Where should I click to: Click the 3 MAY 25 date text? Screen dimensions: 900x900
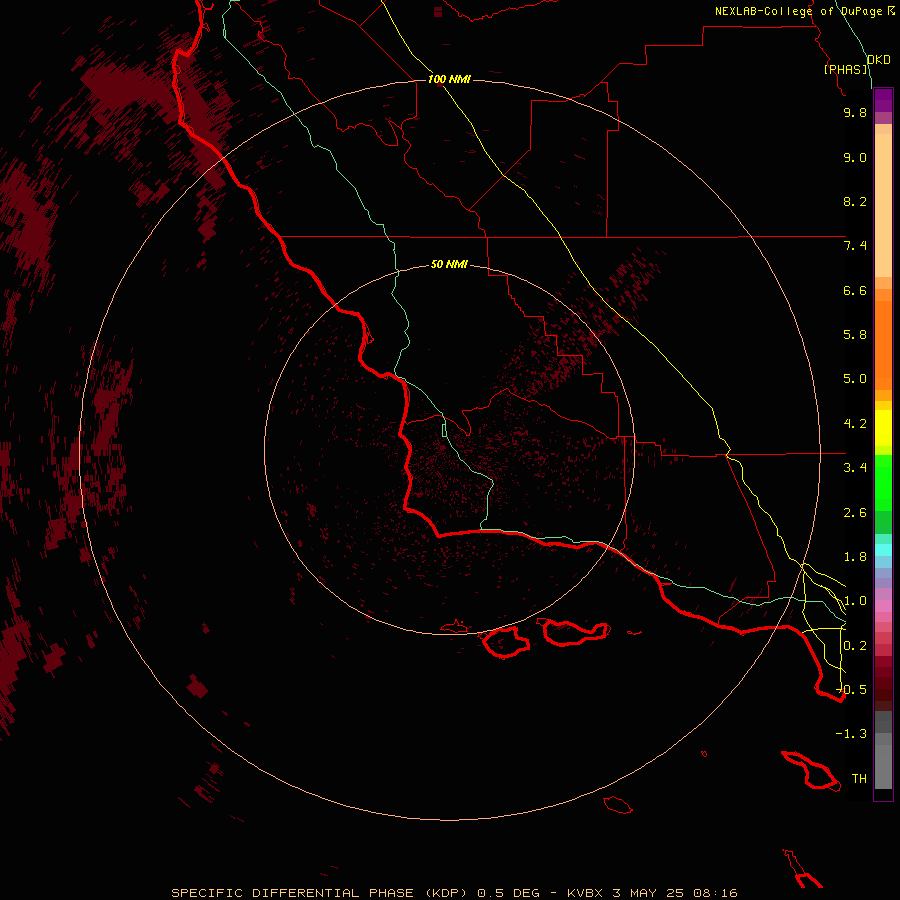(648, 893)
